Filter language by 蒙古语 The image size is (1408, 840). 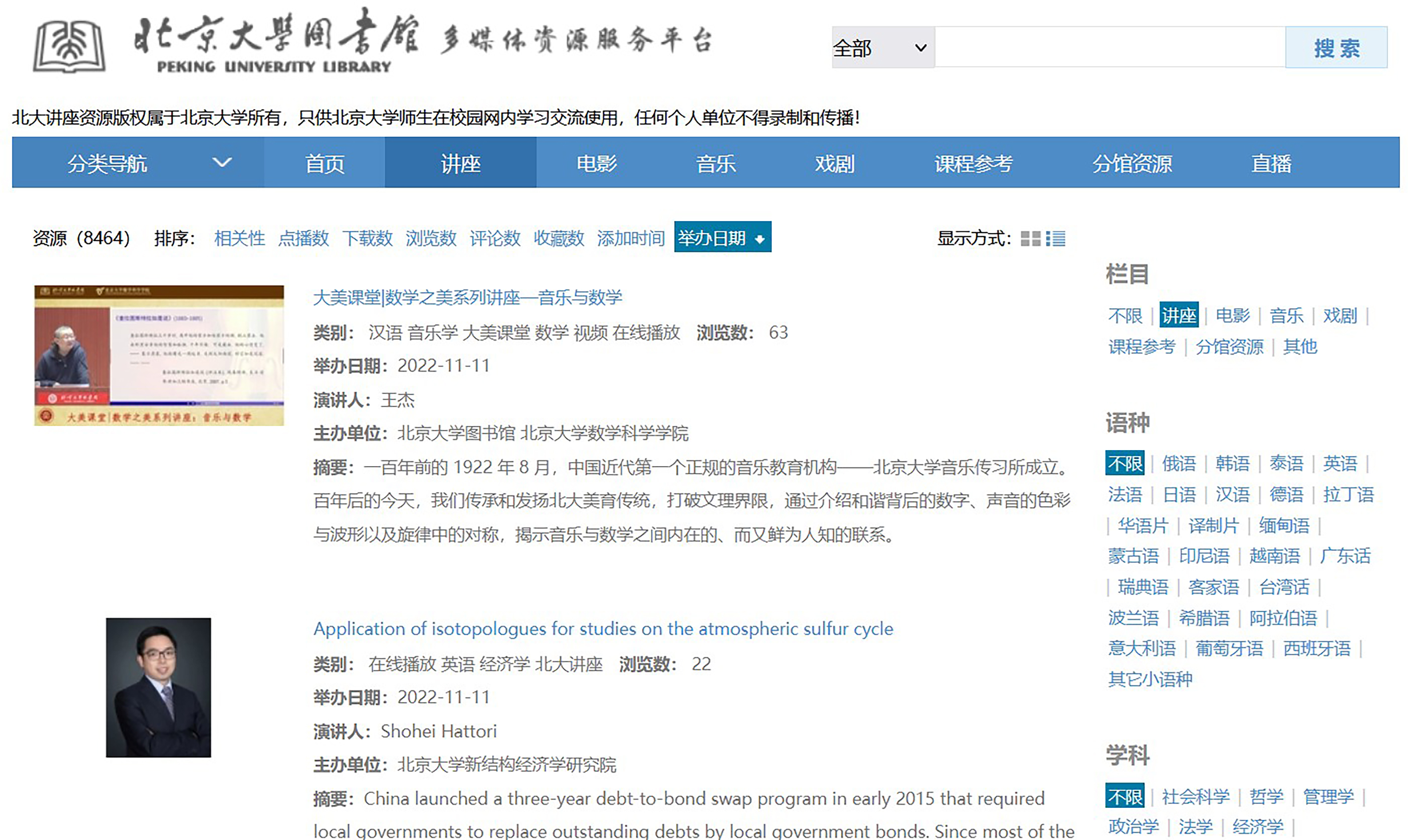(1133, 556)
